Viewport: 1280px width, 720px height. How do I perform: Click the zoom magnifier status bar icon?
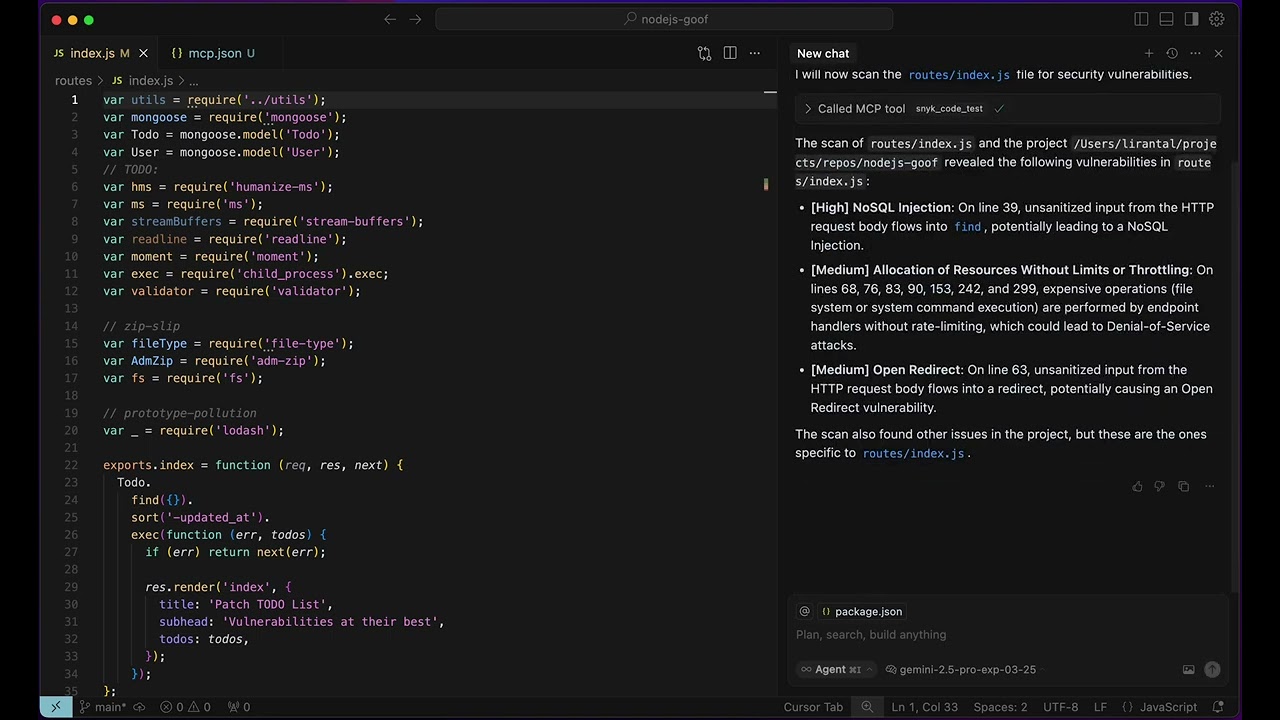(x=867, y=707)
